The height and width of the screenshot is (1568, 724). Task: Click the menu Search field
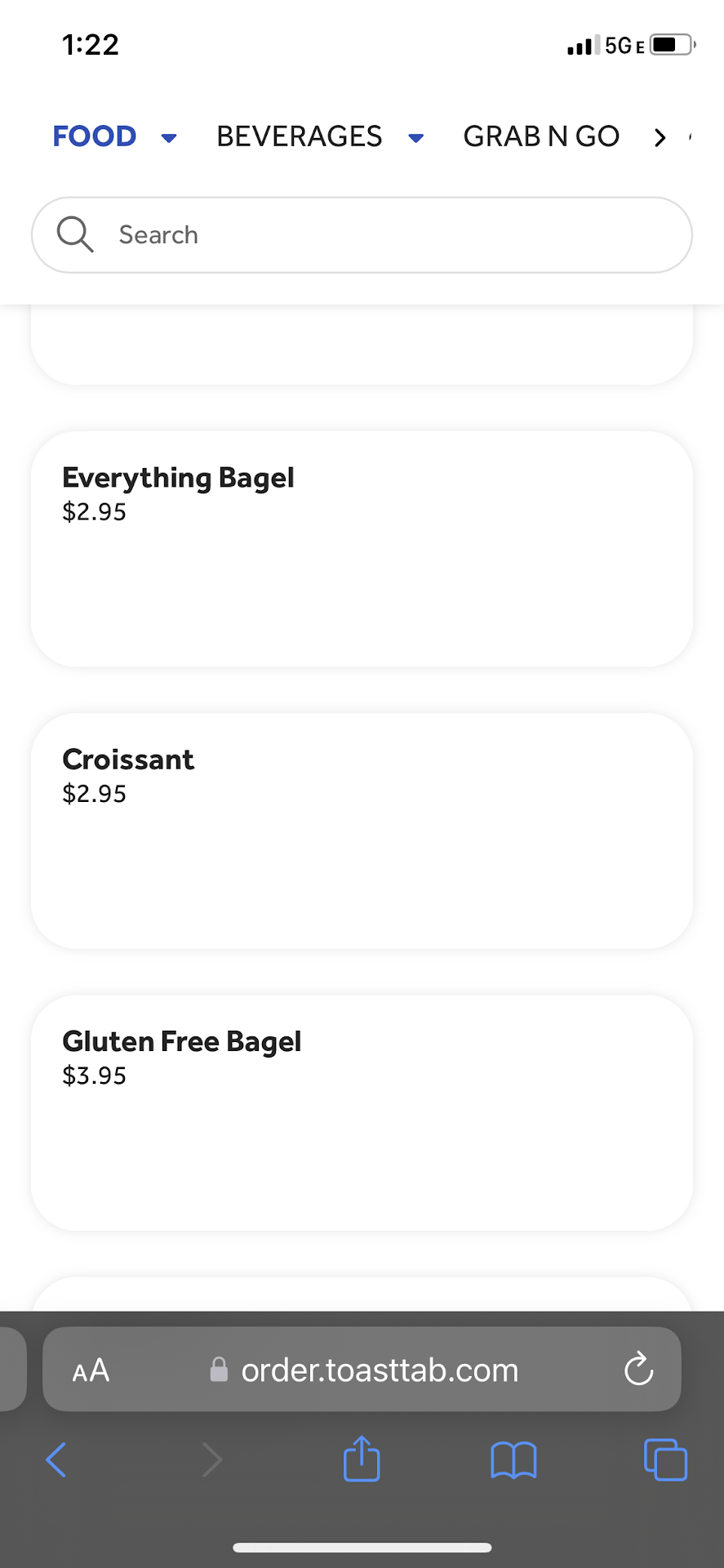(392, 235)
